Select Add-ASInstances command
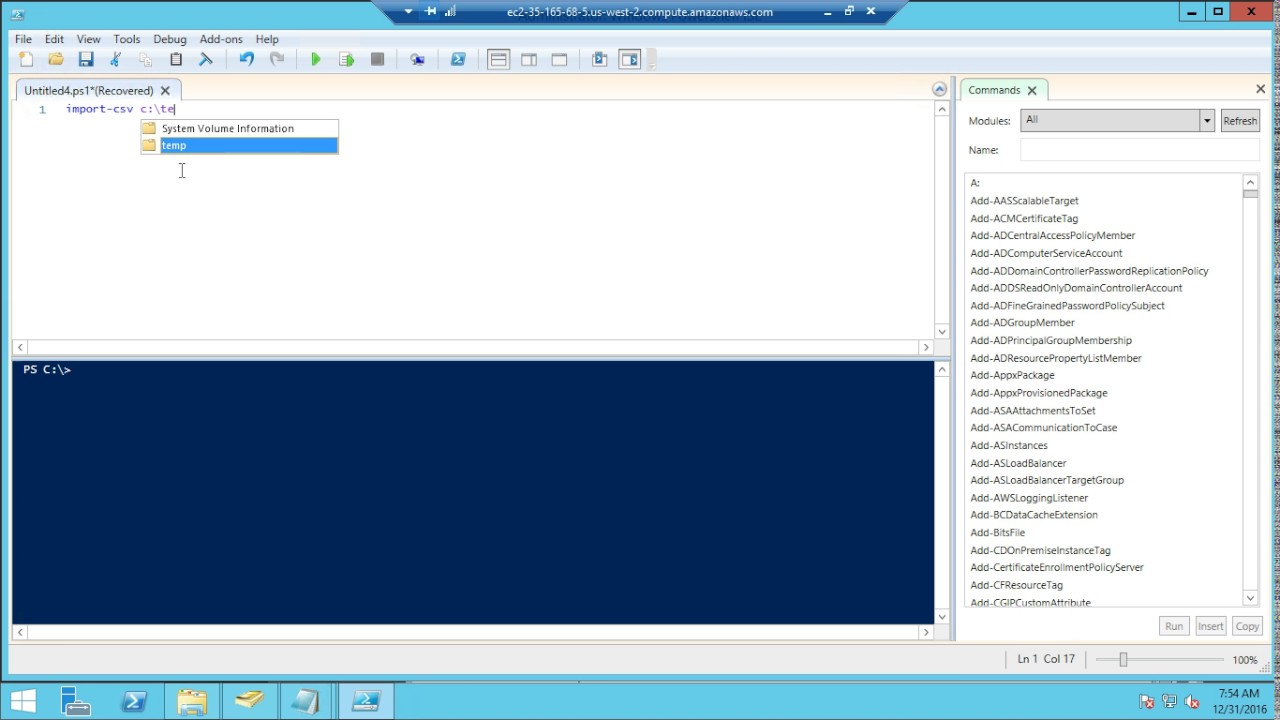 [1009, 445]
